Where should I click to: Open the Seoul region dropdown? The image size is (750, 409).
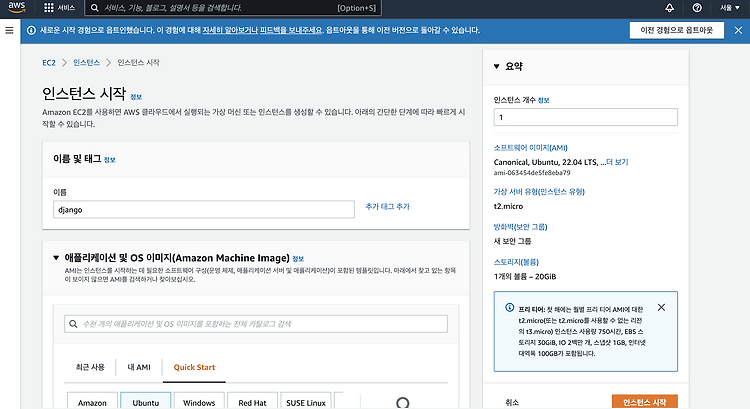point(730,8)
